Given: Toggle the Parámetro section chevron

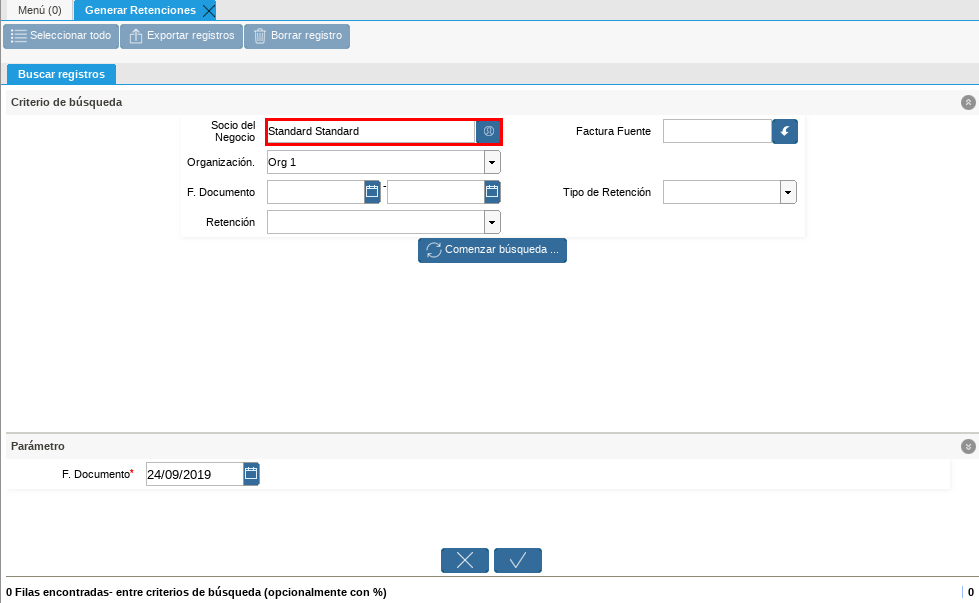Looking at the screenshot, I should (968, 446).
